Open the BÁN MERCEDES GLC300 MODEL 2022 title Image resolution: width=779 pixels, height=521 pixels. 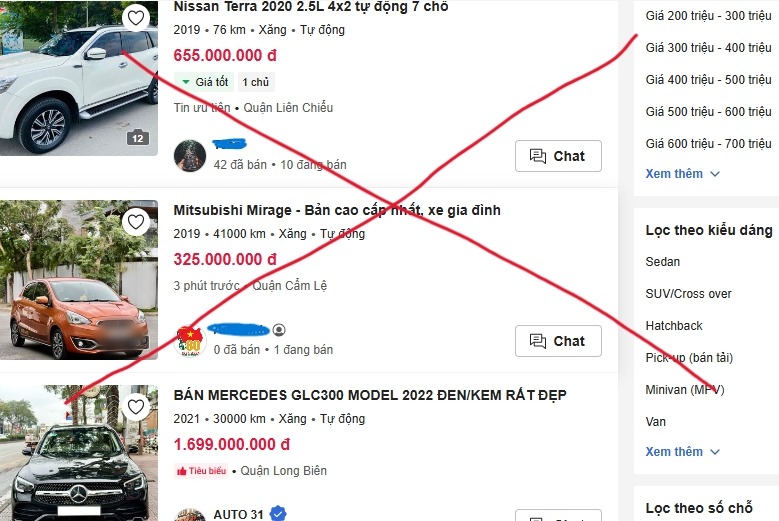370,395
